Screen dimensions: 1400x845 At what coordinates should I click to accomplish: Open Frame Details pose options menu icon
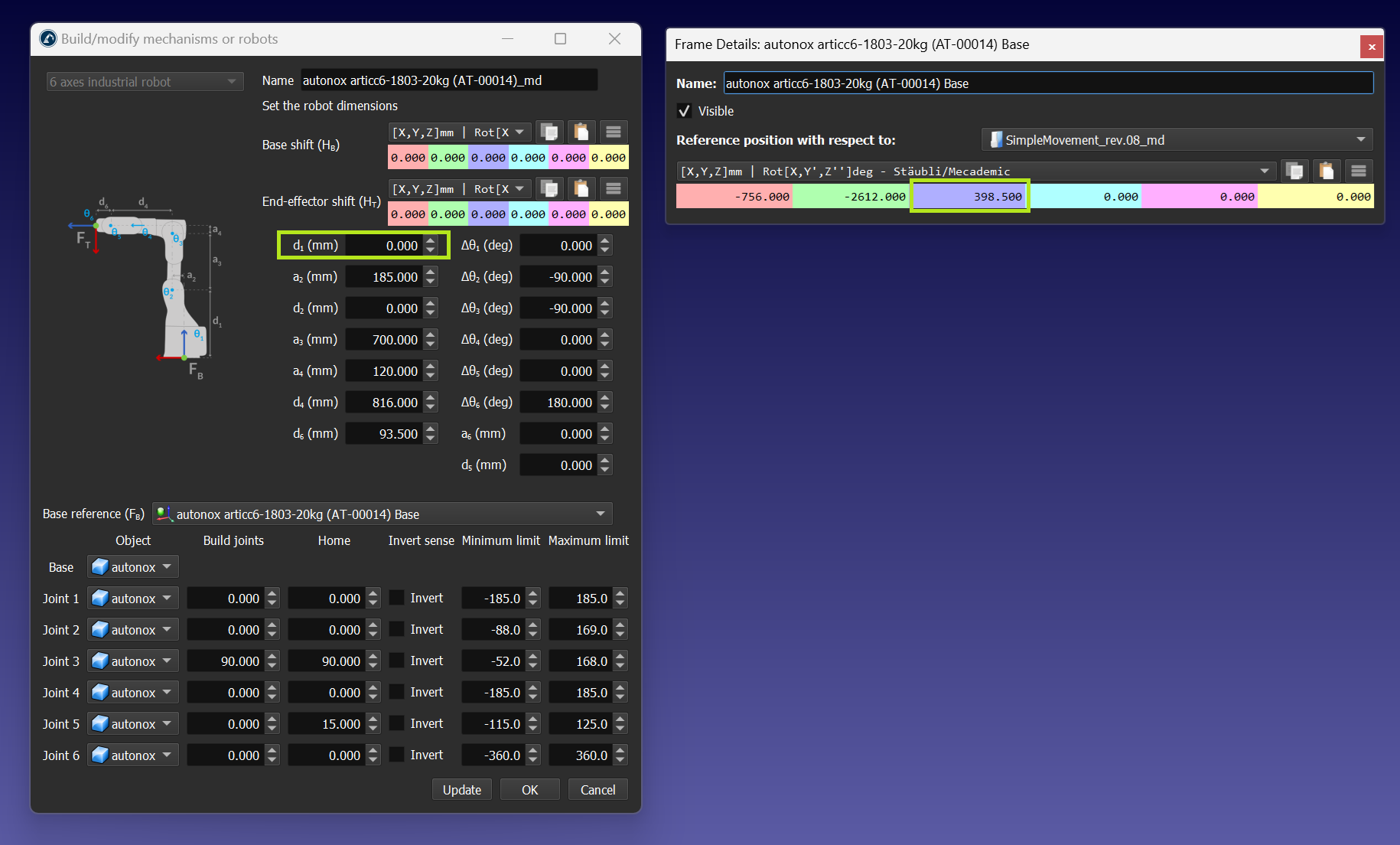1359,171
